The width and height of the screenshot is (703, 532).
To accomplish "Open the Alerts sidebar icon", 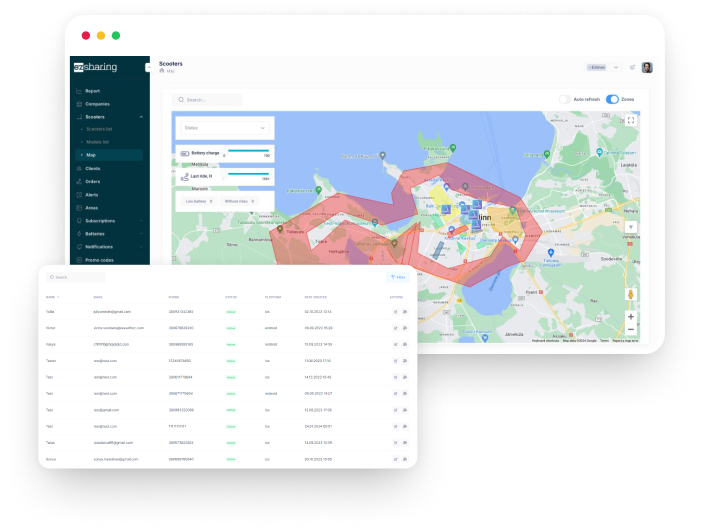I will click(x=79, y=195).
